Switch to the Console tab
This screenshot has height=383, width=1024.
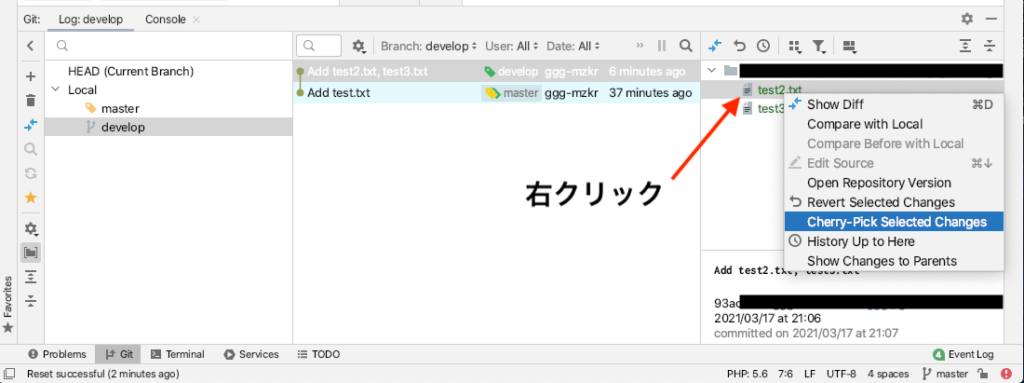(165, 20)
